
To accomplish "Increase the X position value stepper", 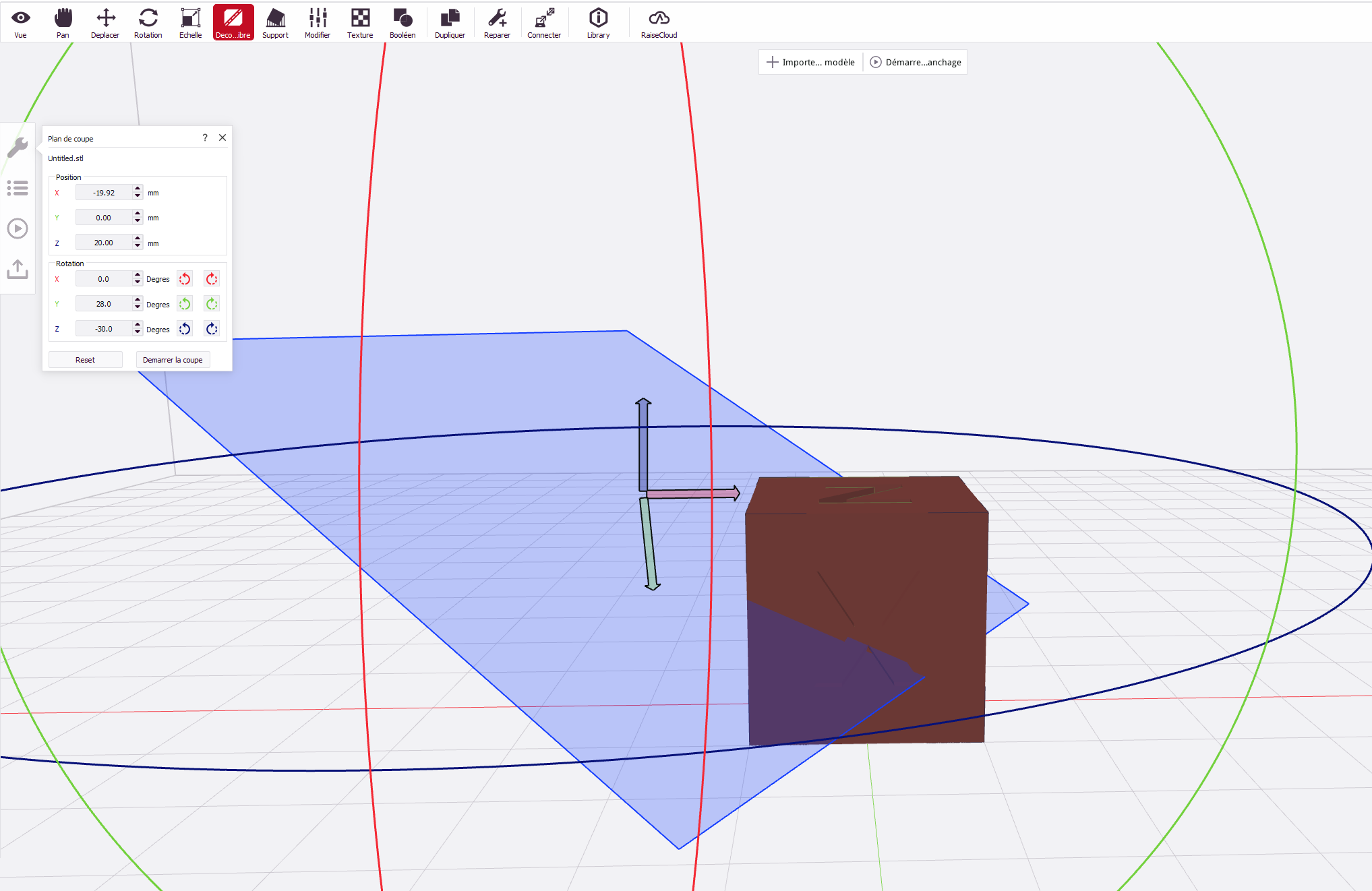I will coord(138,189).
